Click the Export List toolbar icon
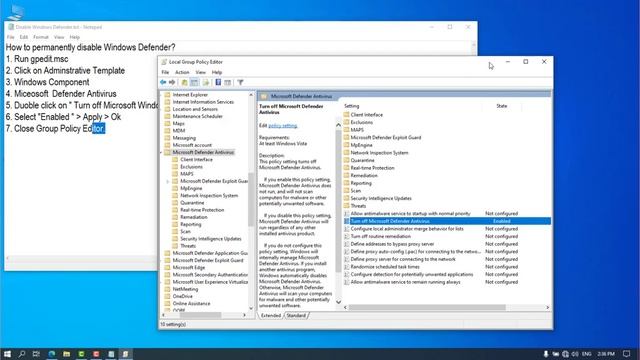640x360 pixels. 205,82
